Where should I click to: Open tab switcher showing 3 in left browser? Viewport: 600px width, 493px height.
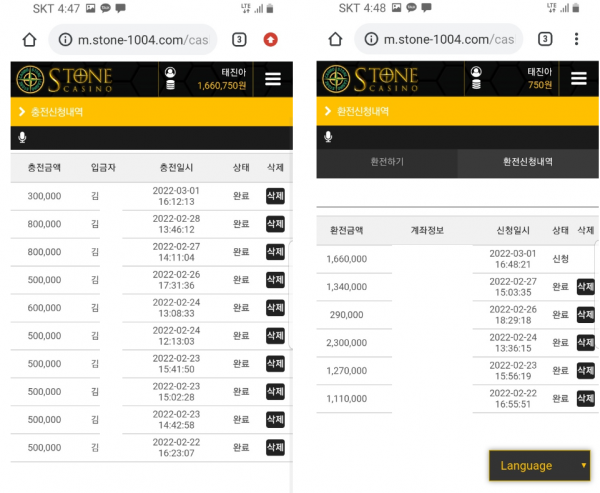click(239, 40)
